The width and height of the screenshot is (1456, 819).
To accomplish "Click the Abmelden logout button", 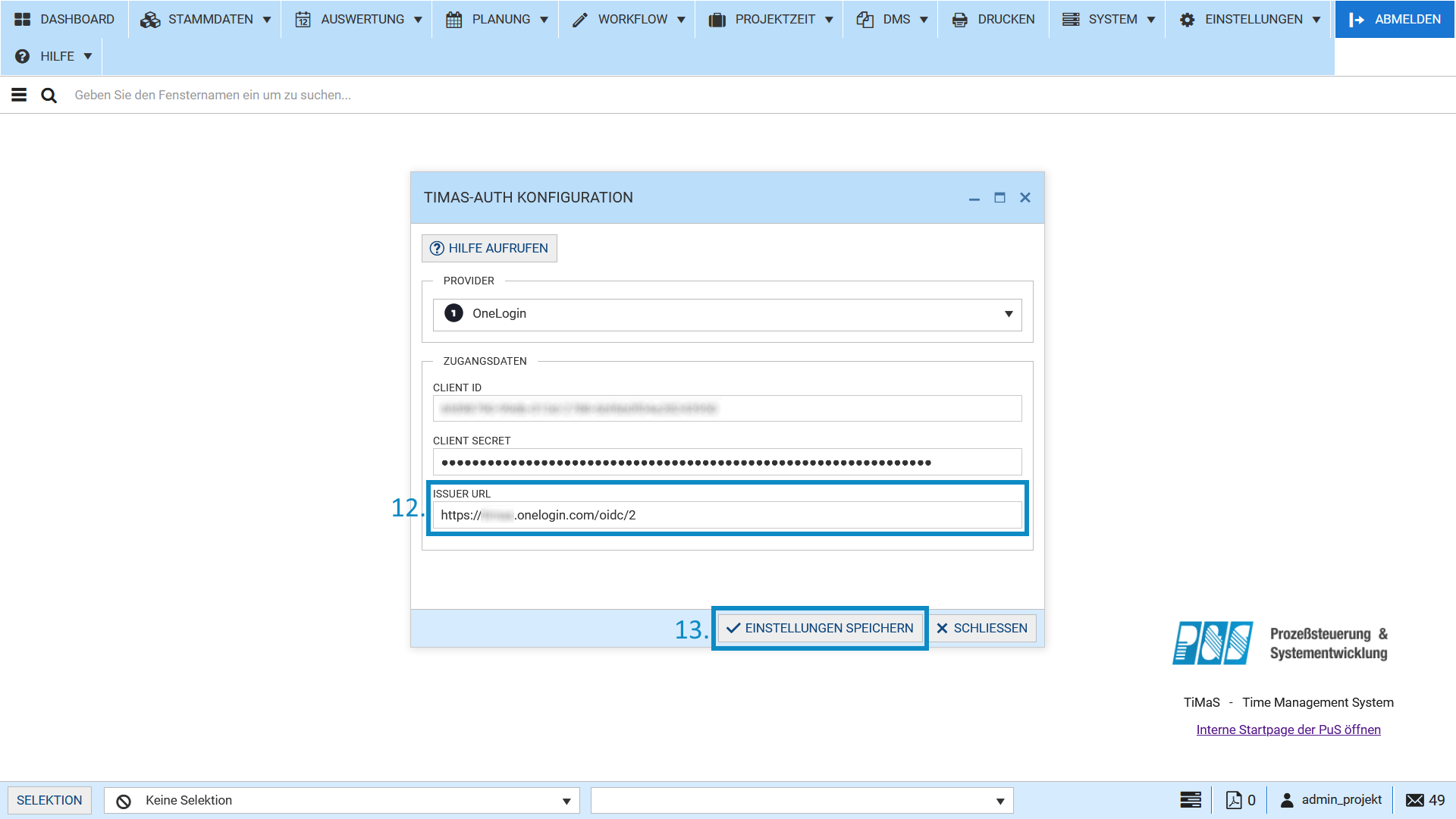I will [1395, 19].
